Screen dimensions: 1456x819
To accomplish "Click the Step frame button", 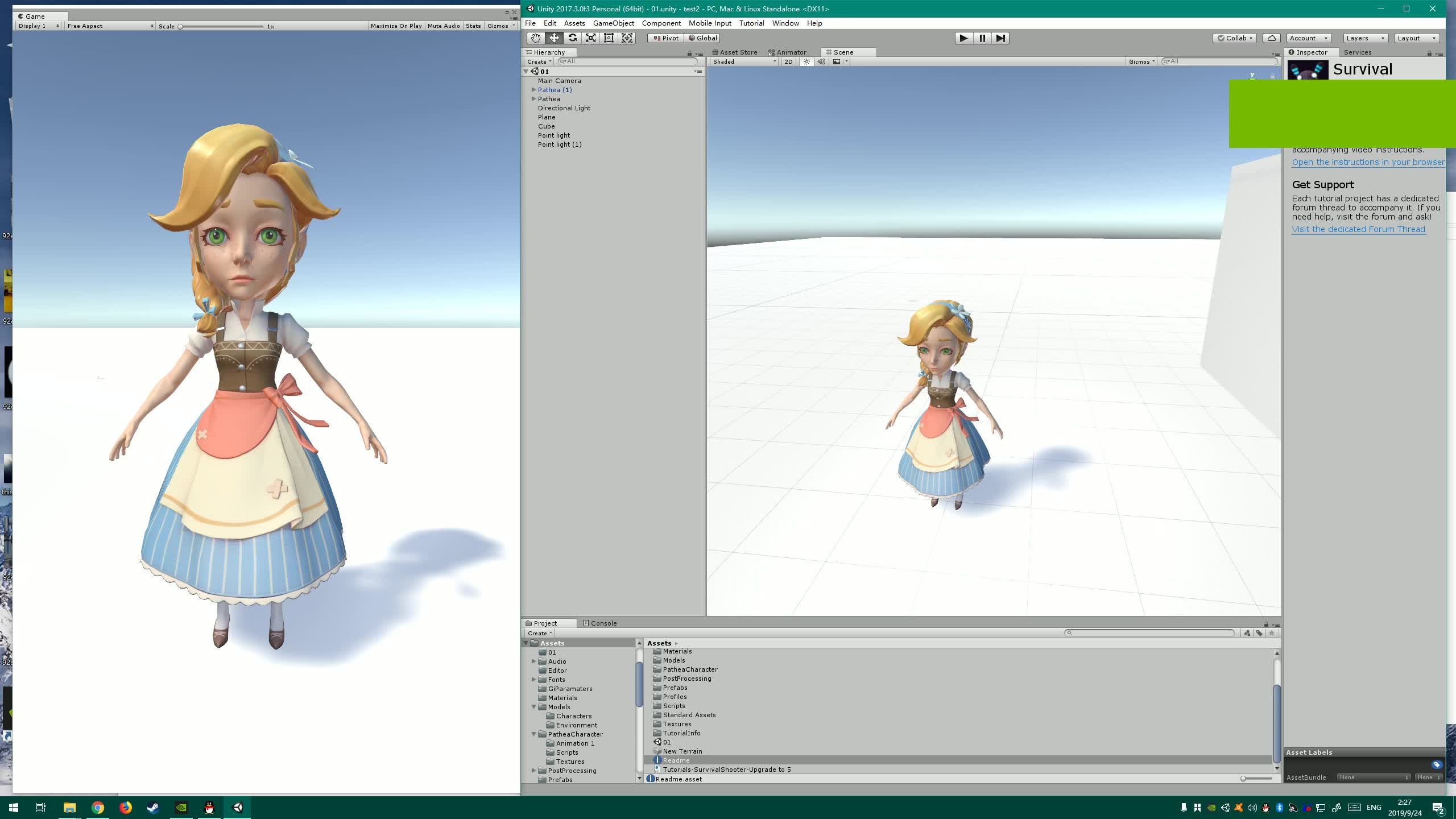I will point(1000,38).
